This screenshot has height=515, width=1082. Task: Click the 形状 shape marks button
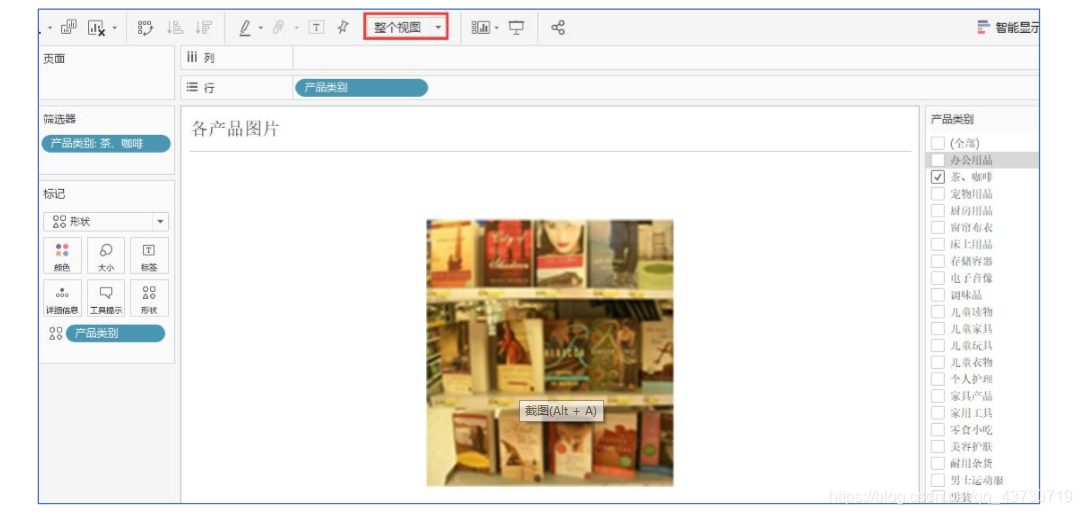pos(149,298)
